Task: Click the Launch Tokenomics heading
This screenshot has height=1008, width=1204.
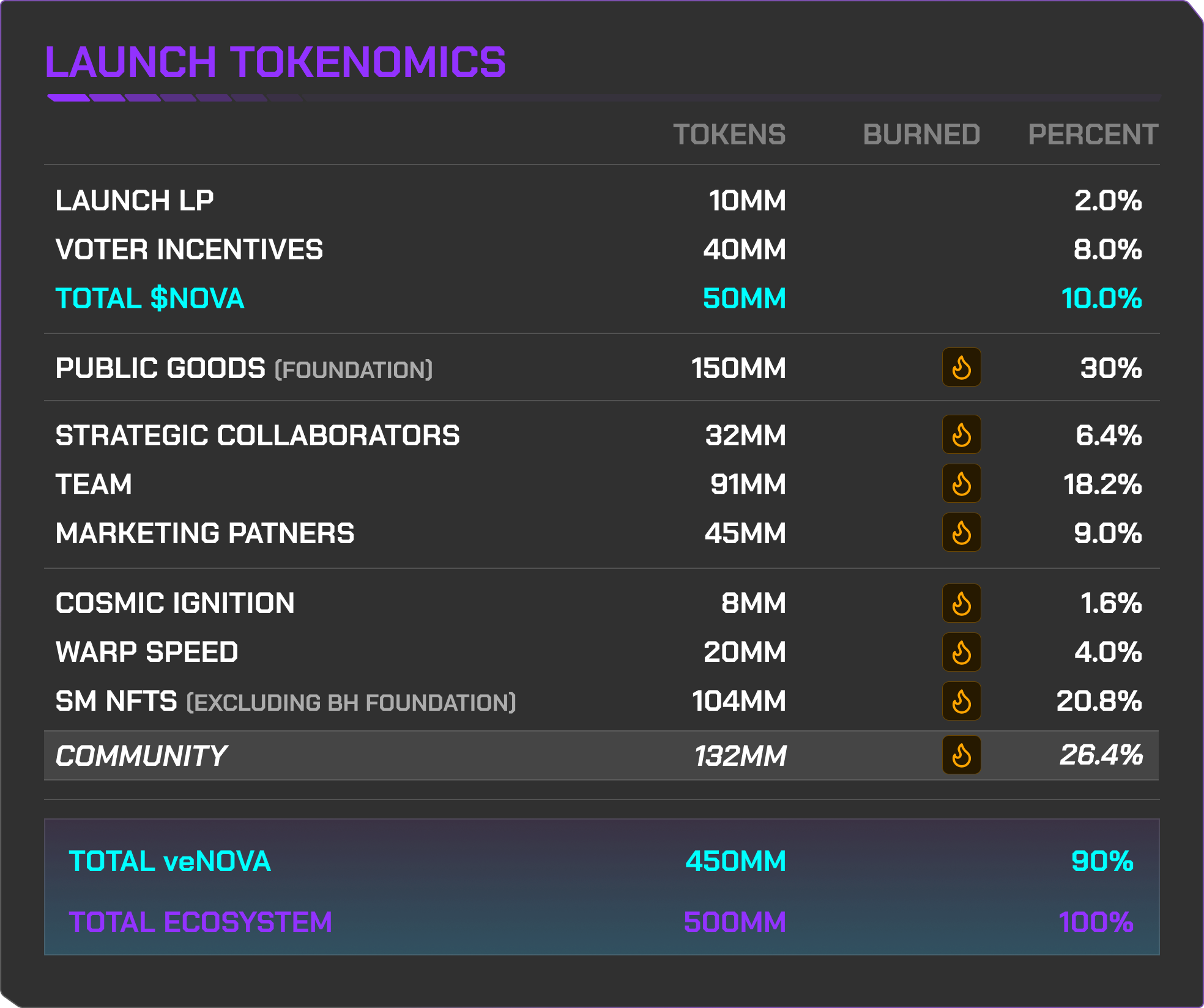Action: click(275, 62)
